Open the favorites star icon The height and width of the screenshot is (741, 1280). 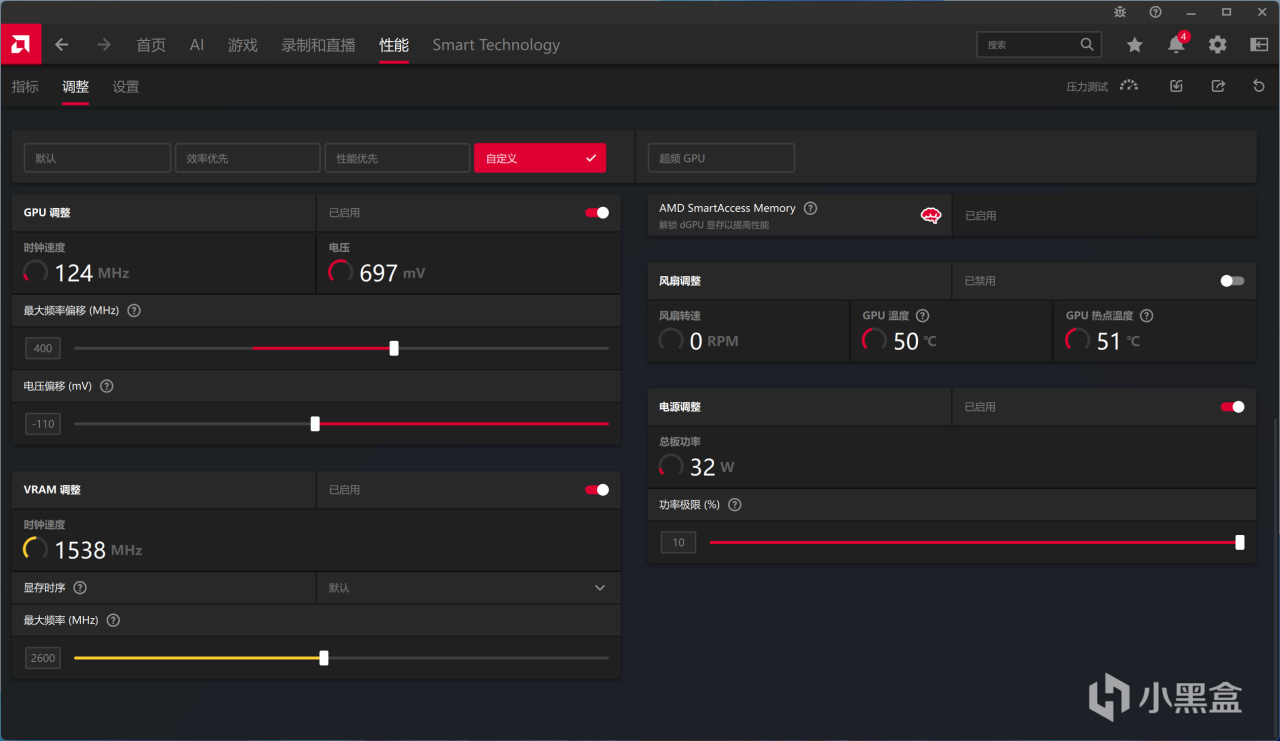coord(1134,45)
